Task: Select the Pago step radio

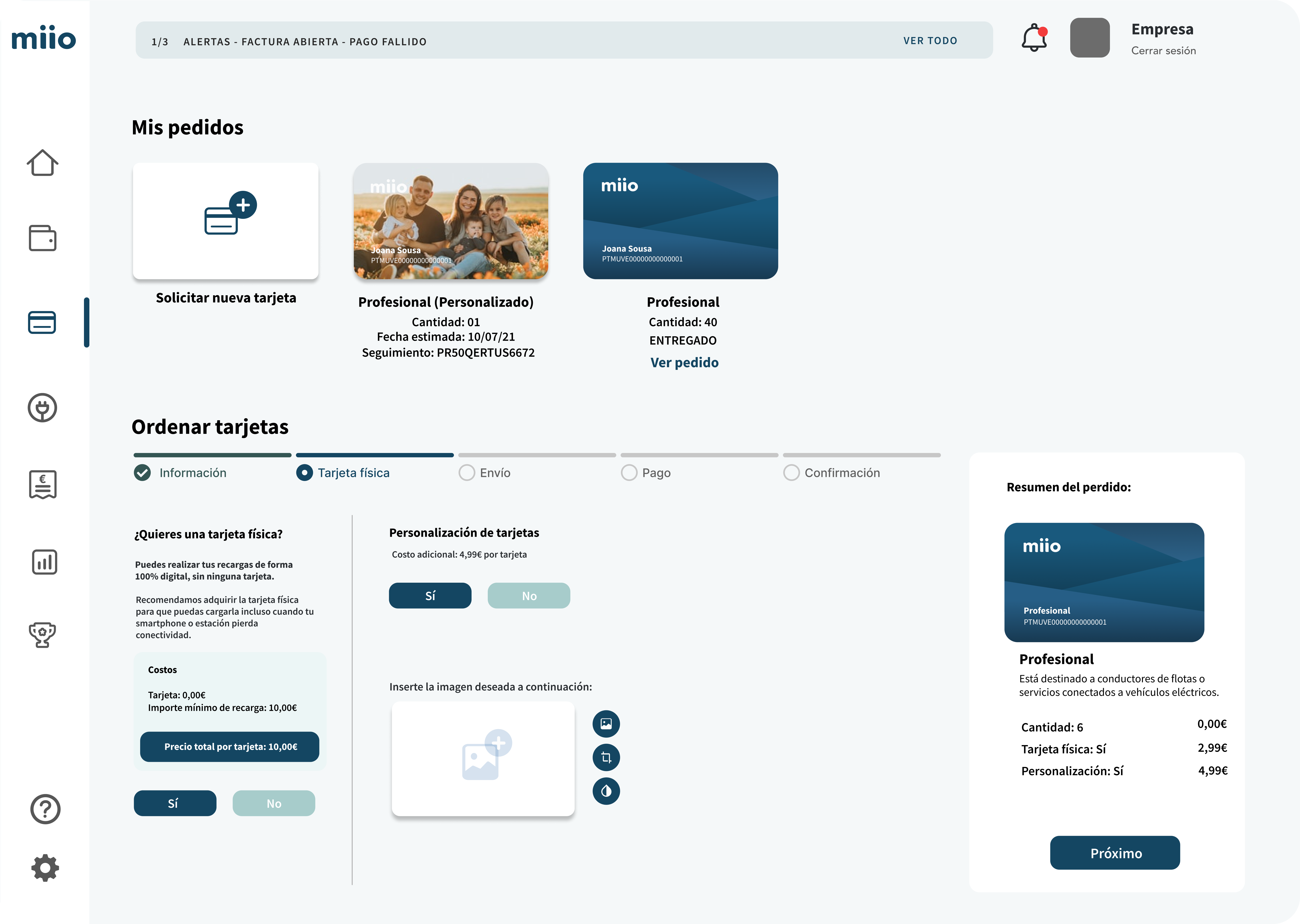Action: (629, 473)
